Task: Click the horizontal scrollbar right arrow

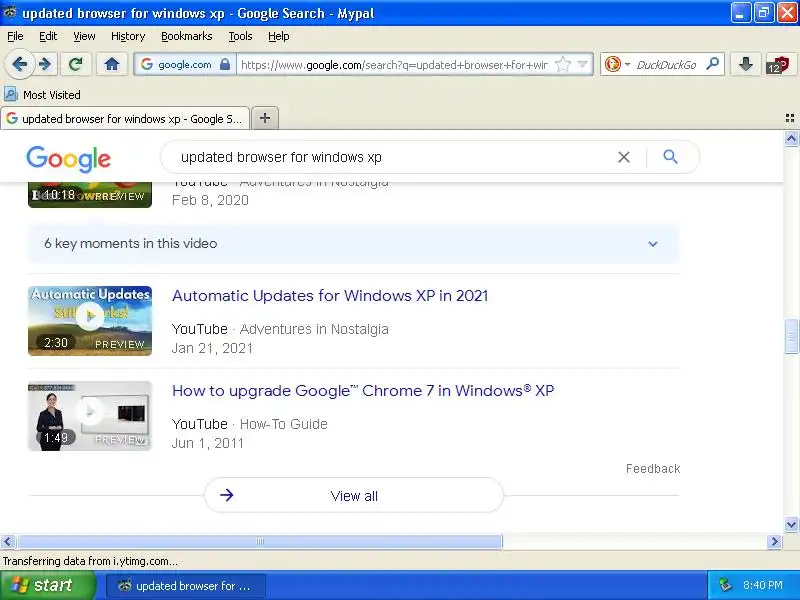Action: point(774,541)
